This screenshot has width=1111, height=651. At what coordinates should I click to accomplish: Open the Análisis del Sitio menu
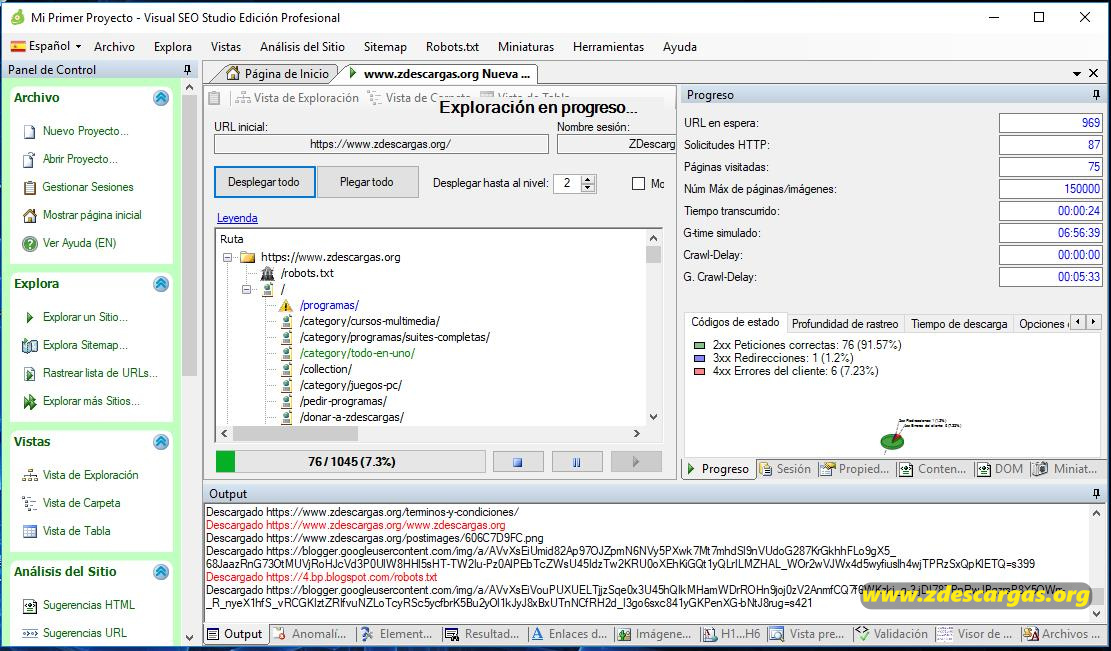(303, 47)
